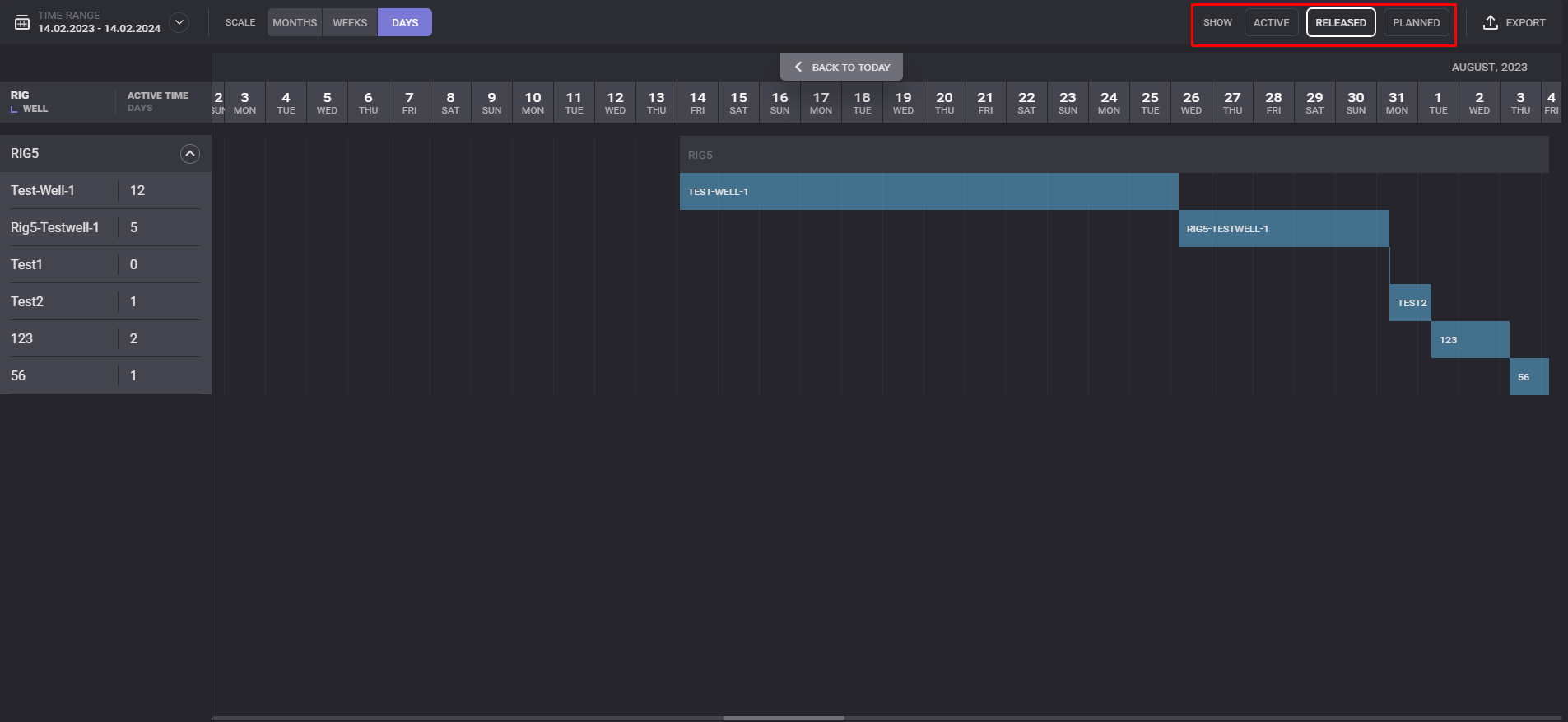Collapse the RIG5 group
The image size is (1568, 722).
[189, 154]
